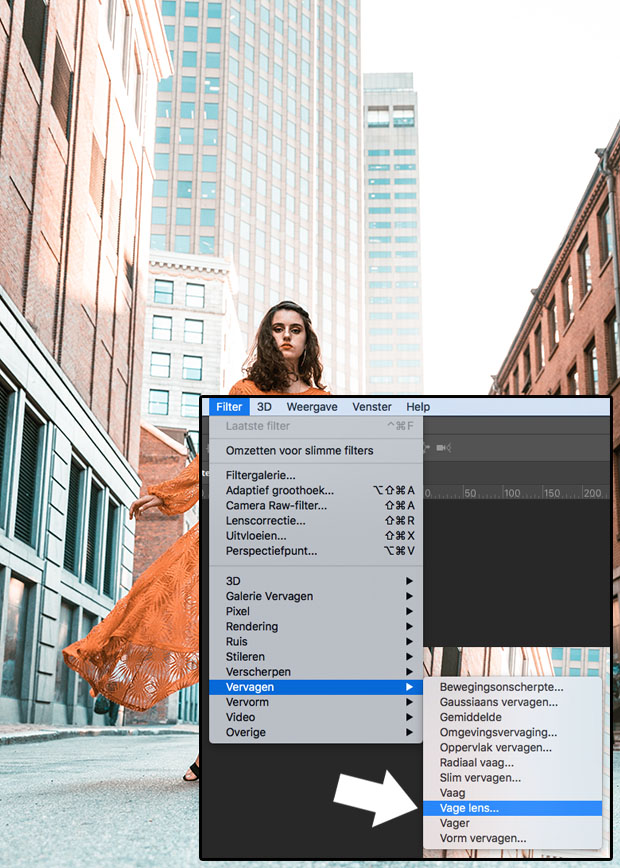Click the 3D video camera icon in options bar

tap(443, 448)
